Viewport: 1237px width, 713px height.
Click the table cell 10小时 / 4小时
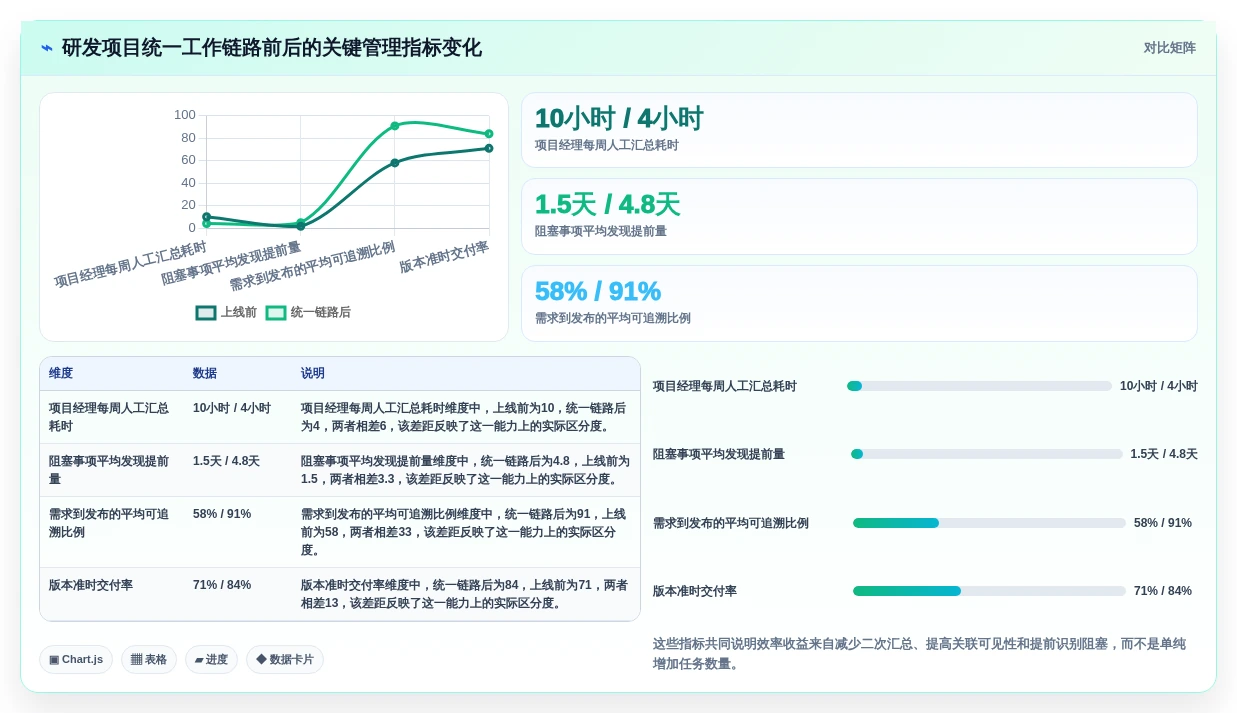click(x=232, y=408)
